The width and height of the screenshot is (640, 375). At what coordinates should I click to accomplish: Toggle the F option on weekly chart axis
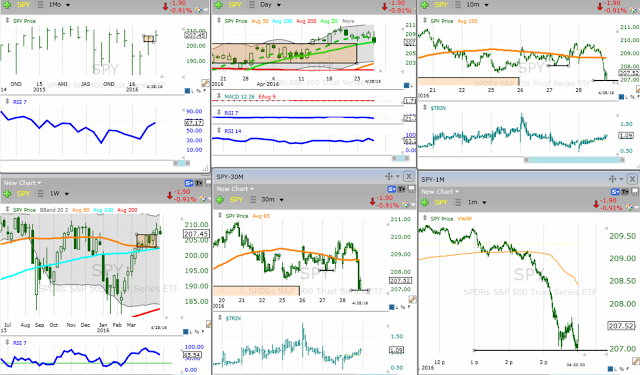point(203,332)
